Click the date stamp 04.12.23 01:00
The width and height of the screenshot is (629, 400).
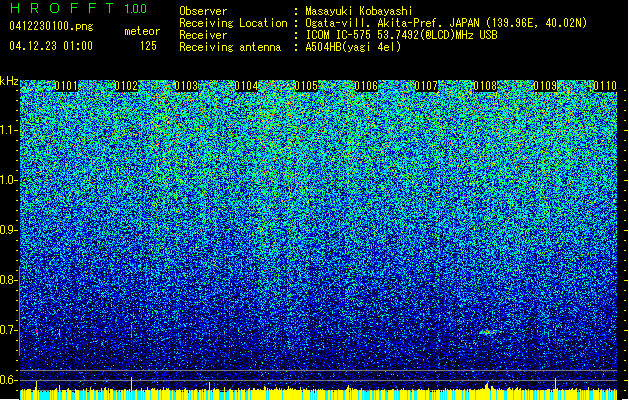[51, 46]
